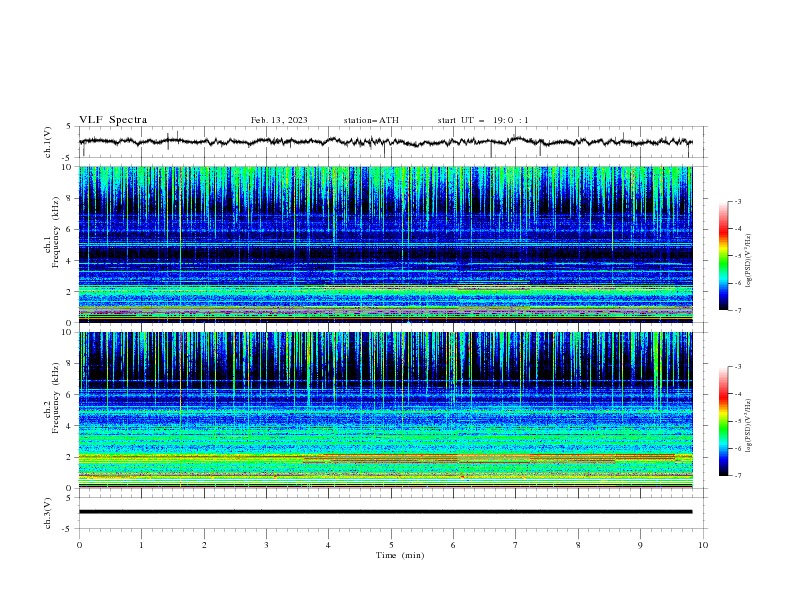Click the "4" kHz tick on ch.2 spectrogram
The height and width of the screenshot is (612, 792).
(x=71, y=426)
